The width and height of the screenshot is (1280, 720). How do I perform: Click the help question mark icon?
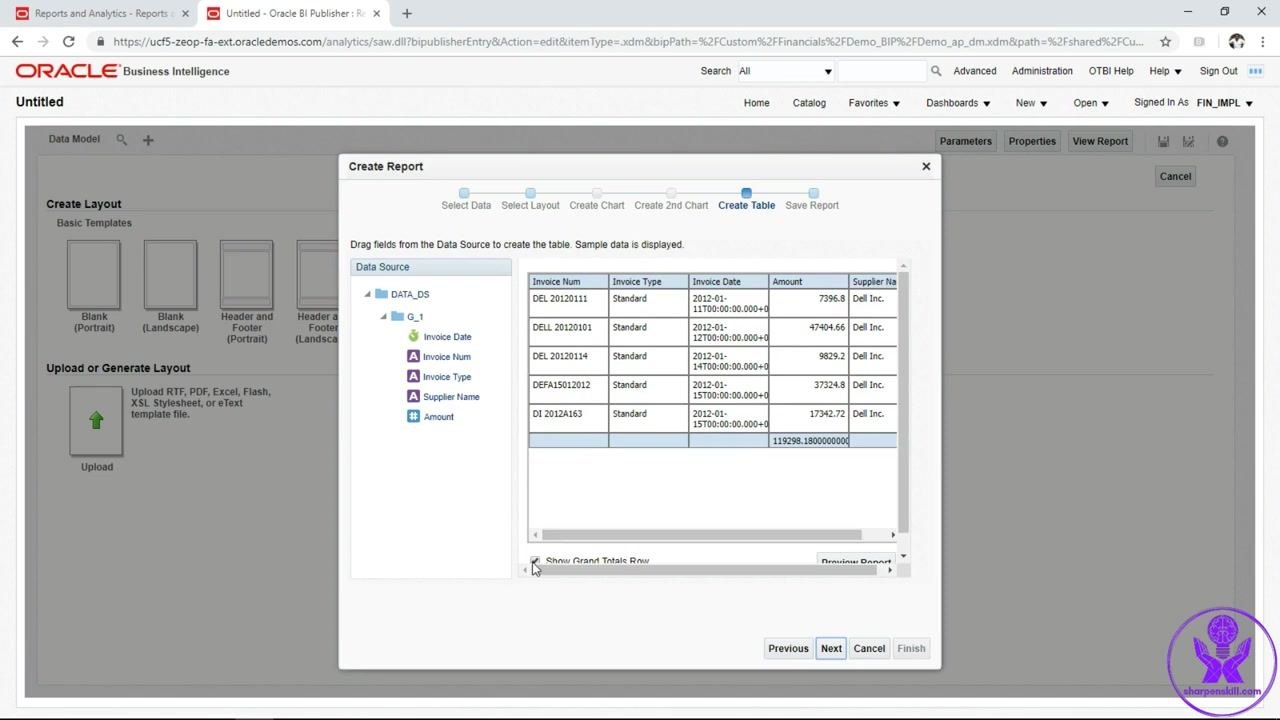[x=1222, y=141]
